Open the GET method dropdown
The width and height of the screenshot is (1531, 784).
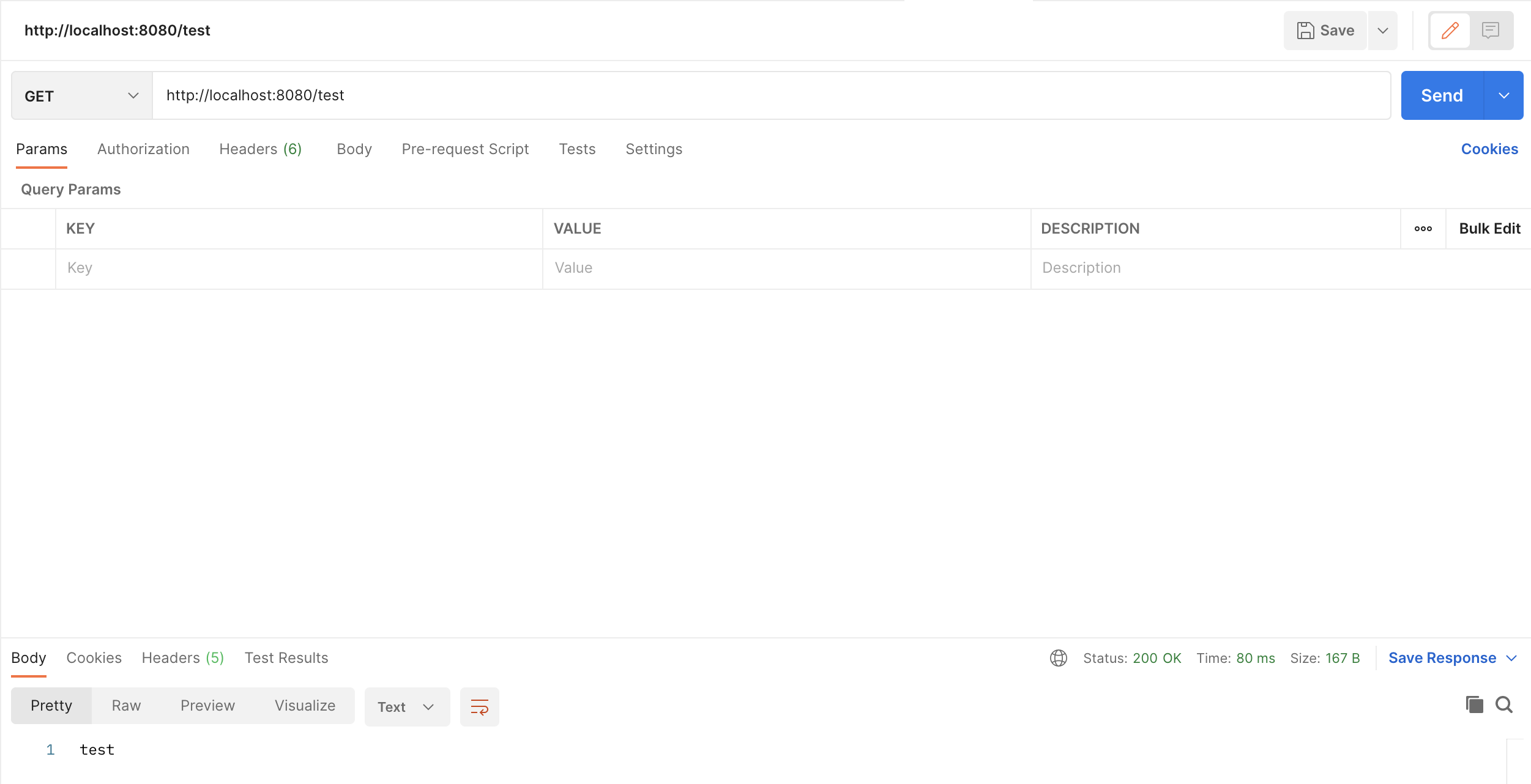[81, 96]
